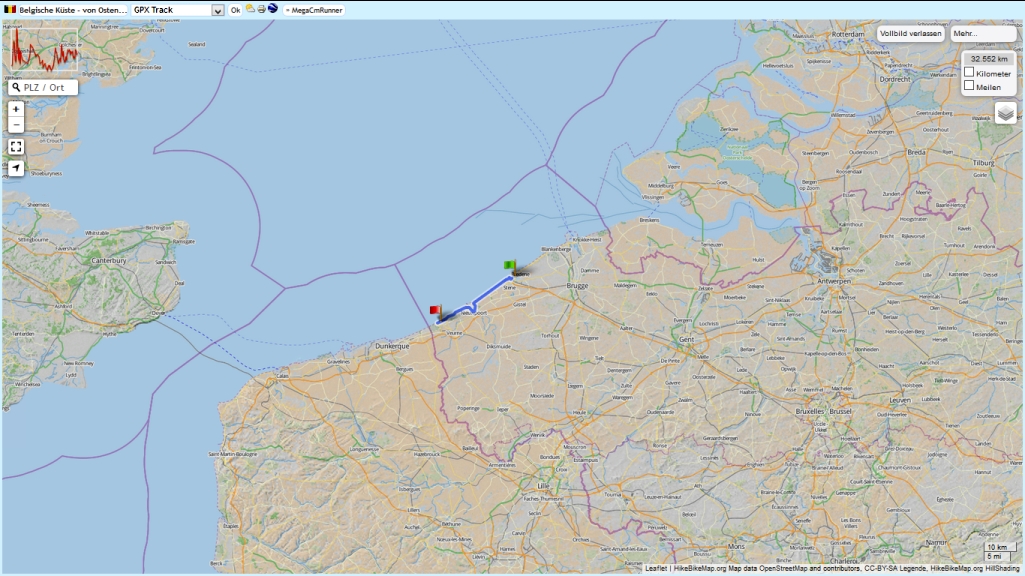The width and height of the screenshot is (1025, 576).
Task: Open the Leaflet attribution link
Action: [656, 569]
